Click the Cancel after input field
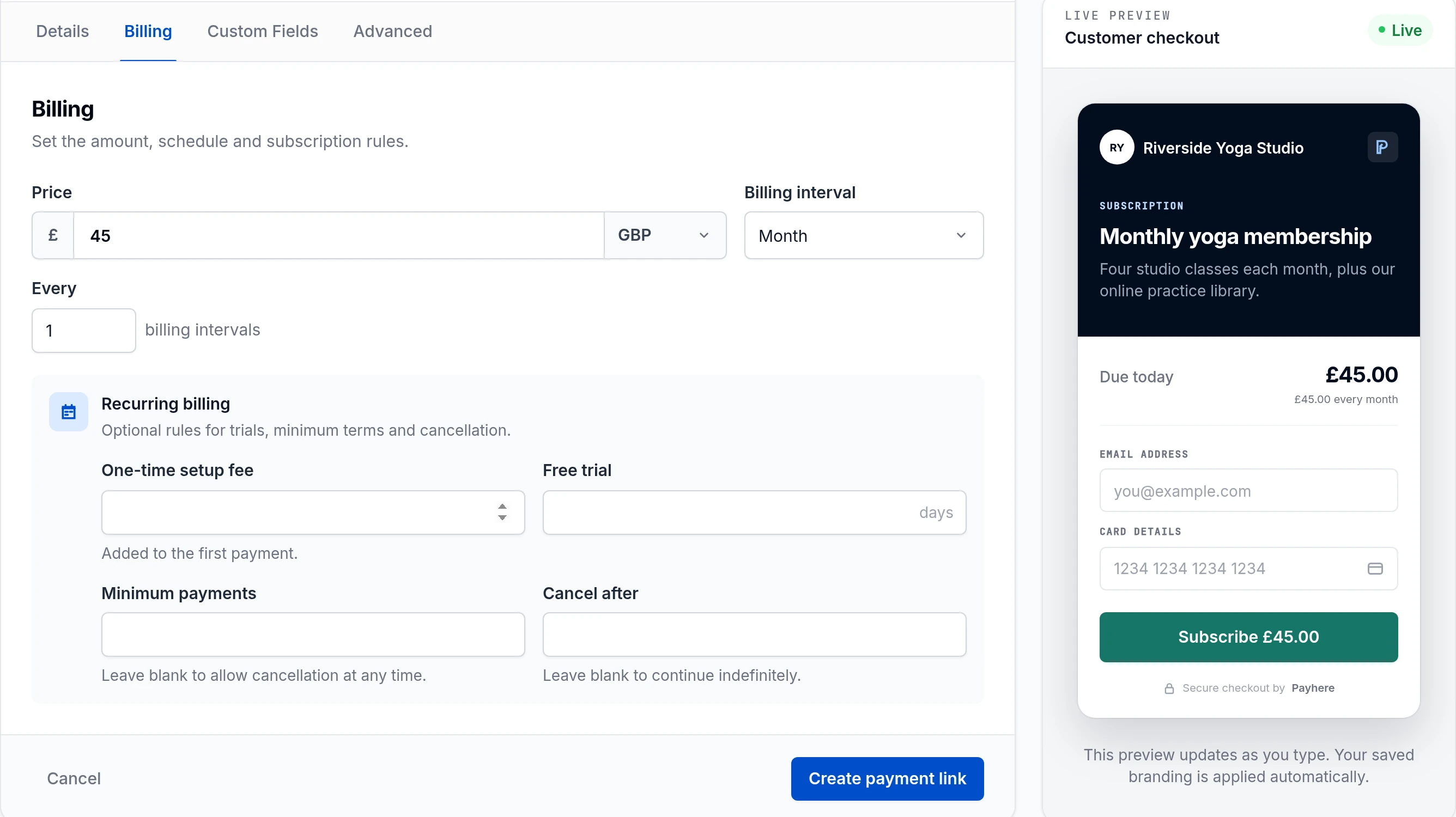This screenshot has width=1456, height=817. 754,634
